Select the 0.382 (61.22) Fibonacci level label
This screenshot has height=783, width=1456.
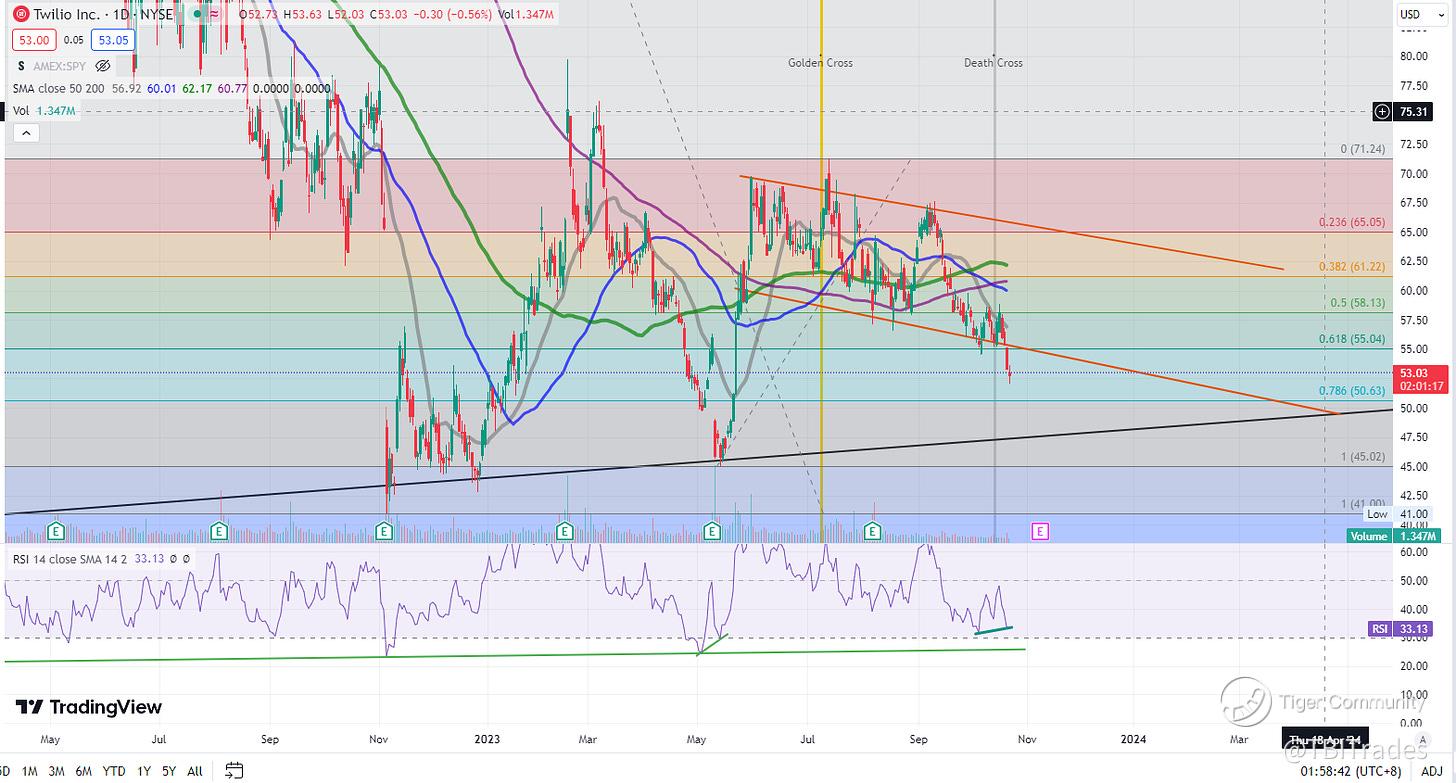[x=1352, y=267]
